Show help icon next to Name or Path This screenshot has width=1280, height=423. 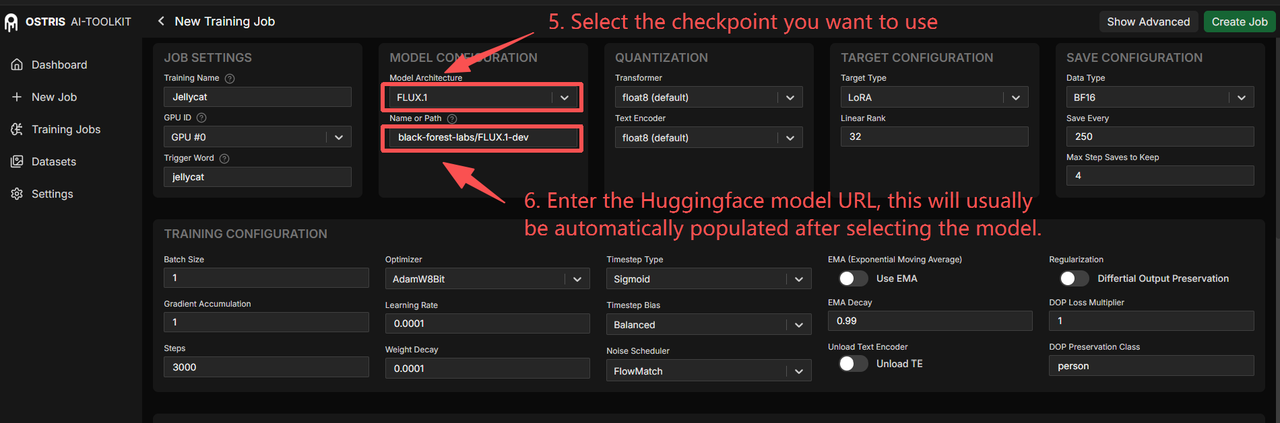(x=451, y=118)
